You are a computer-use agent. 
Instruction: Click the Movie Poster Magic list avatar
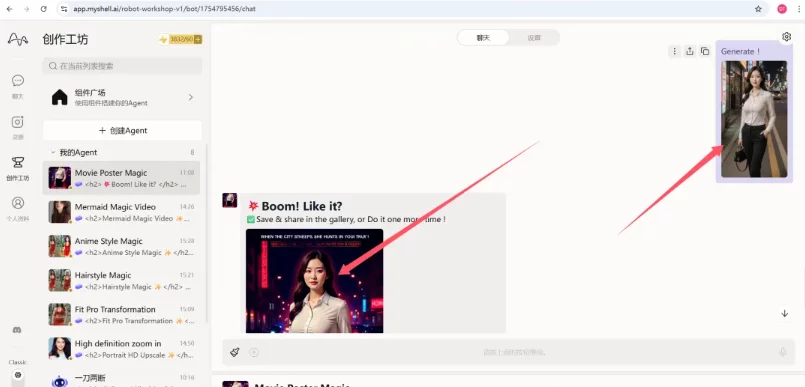click(60, 178)
